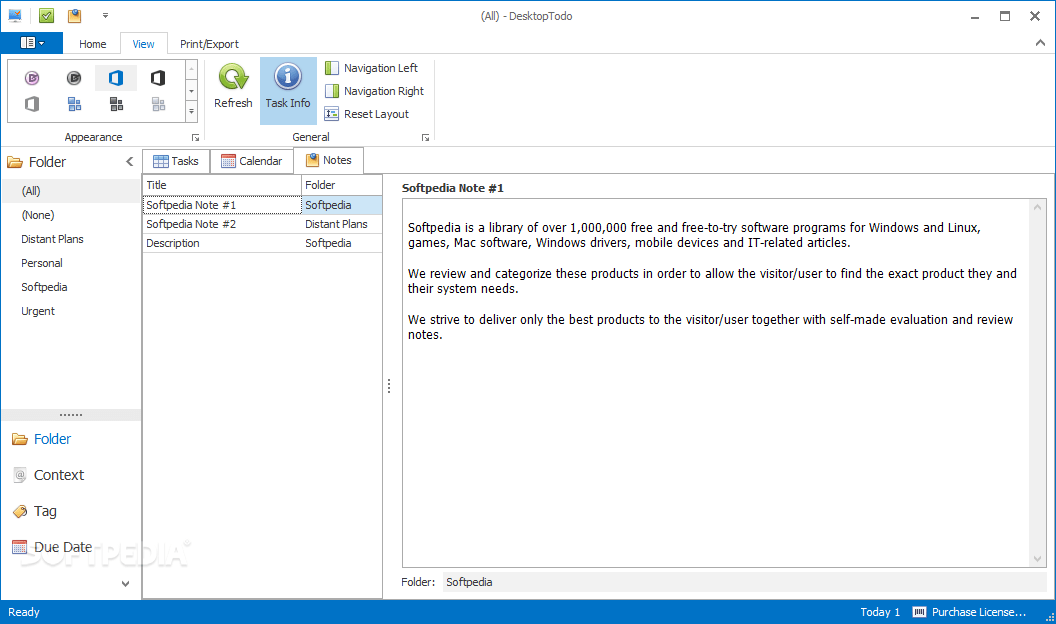This screenshot has height=624, width=1056.
Task: Set Navigation Right layout
Action: (374, 91)
